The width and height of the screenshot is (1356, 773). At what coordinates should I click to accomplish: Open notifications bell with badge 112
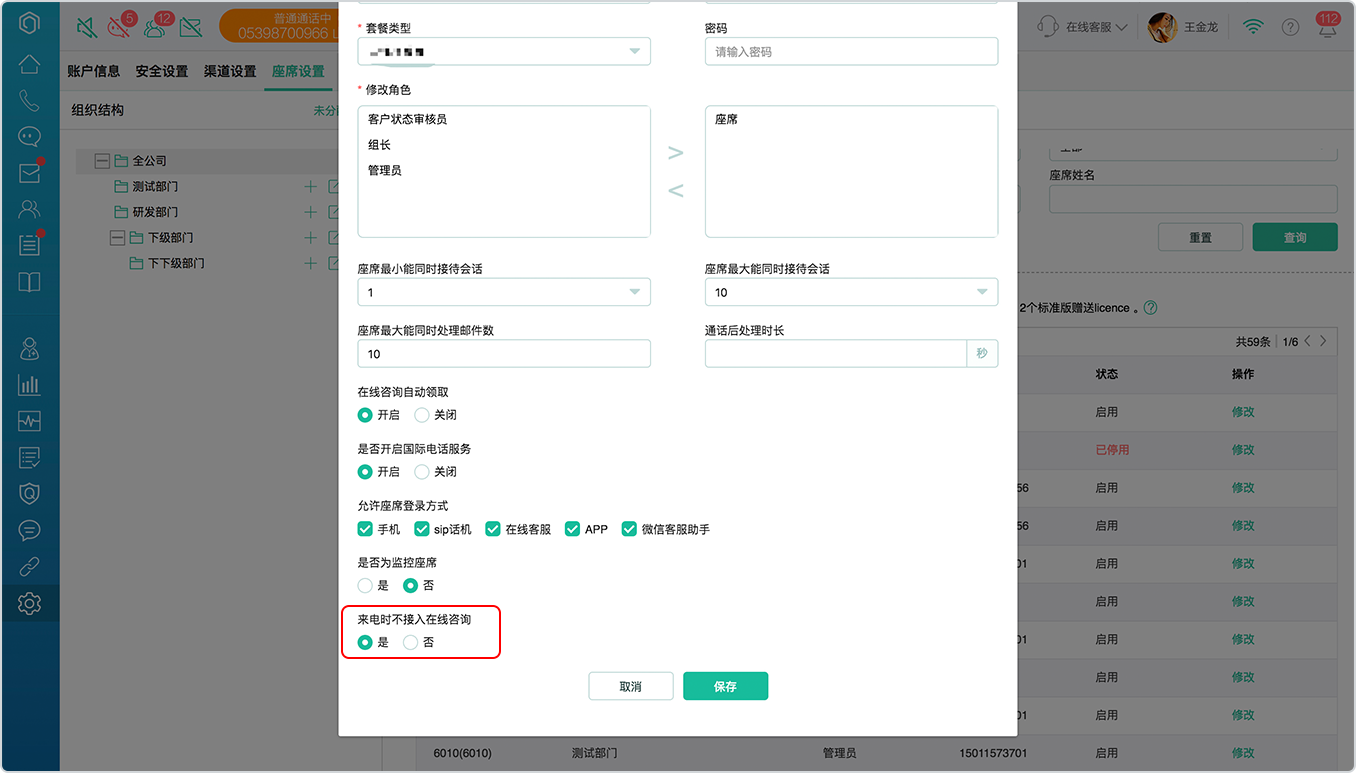point(1327,27)
